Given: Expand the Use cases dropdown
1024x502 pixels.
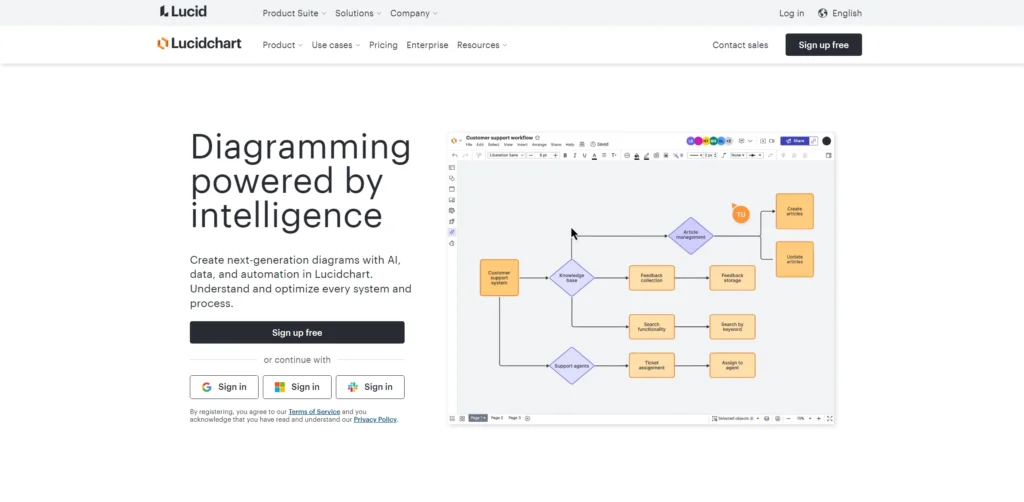Looking at the screenshot, I should coord(335,45).
